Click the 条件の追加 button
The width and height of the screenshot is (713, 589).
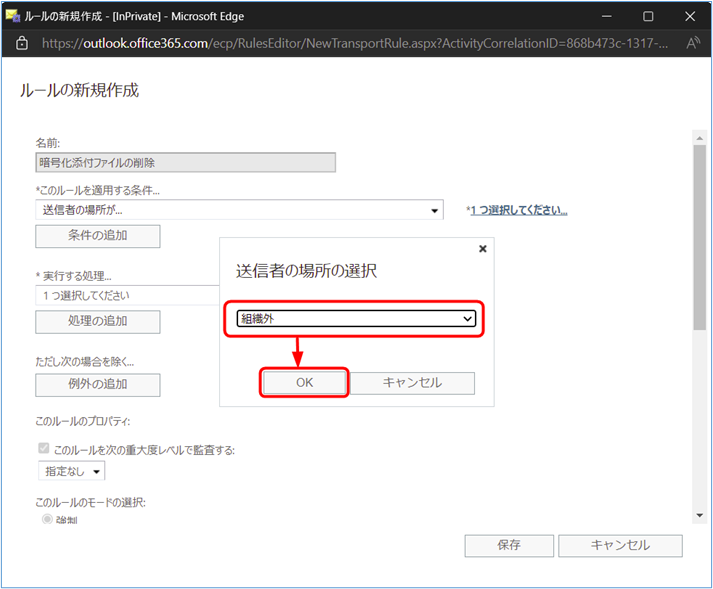point(98,236)
